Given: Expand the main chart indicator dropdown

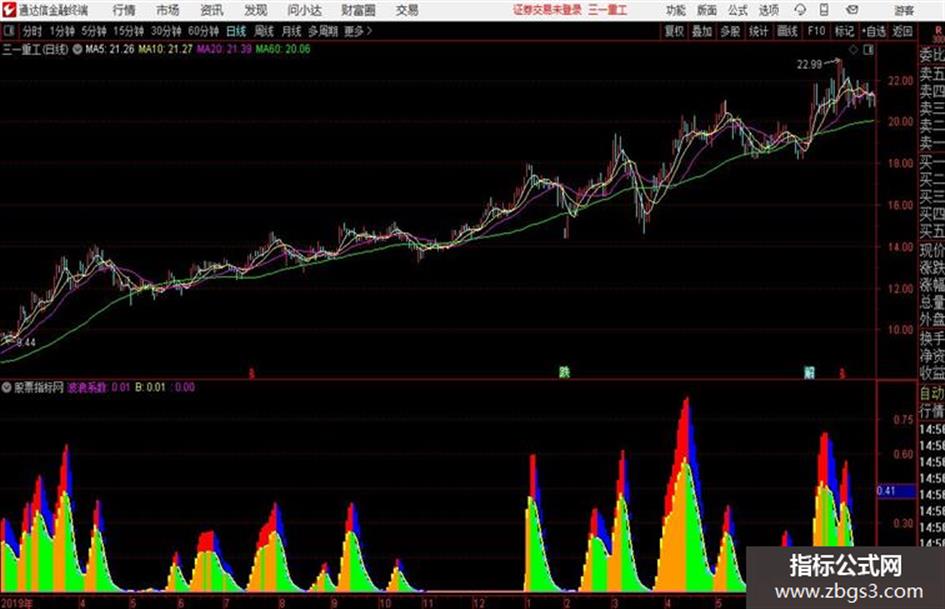Looking at the screenshot, I should pyautogui.click(x=77, y=49).
